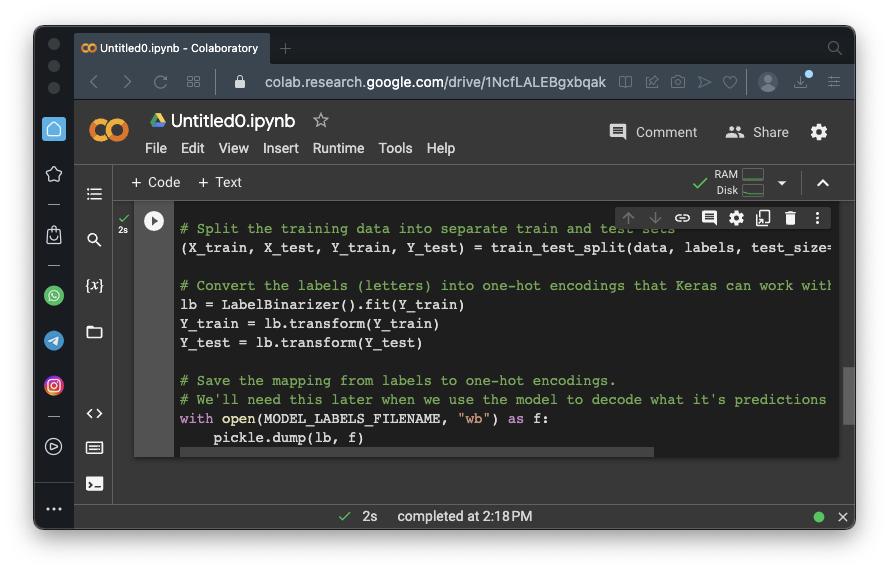
Task: Add a new Code cell
Action: (156, 182)
